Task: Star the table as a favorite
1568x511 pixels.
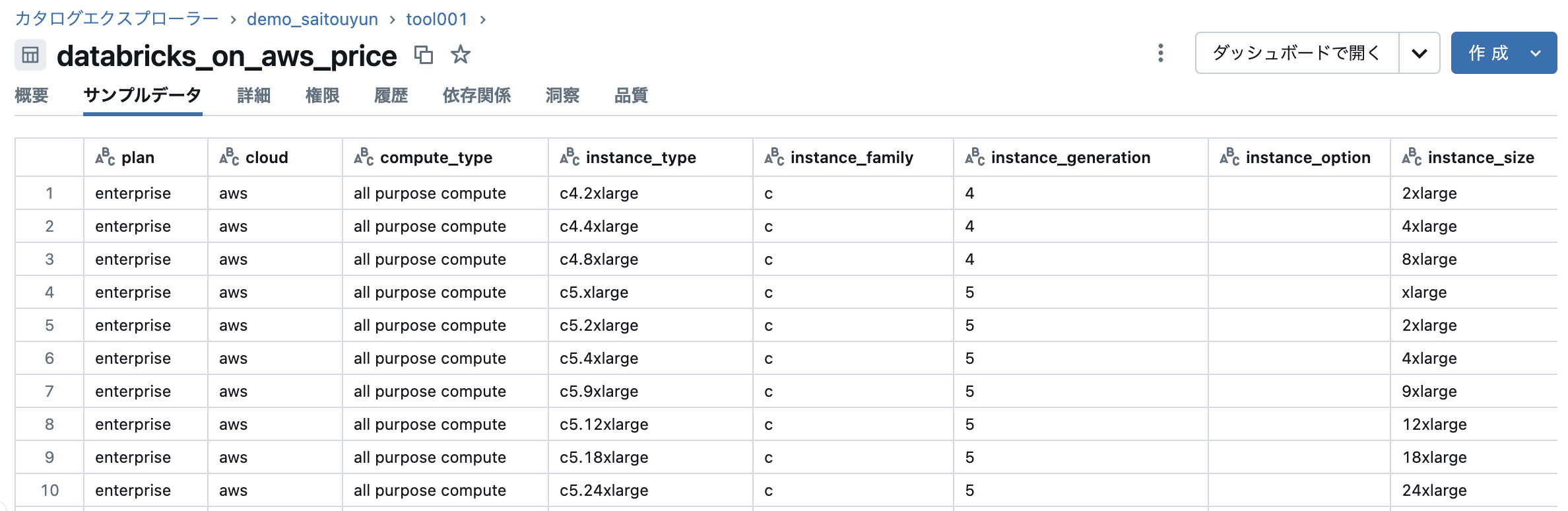Action: point(461,54)
